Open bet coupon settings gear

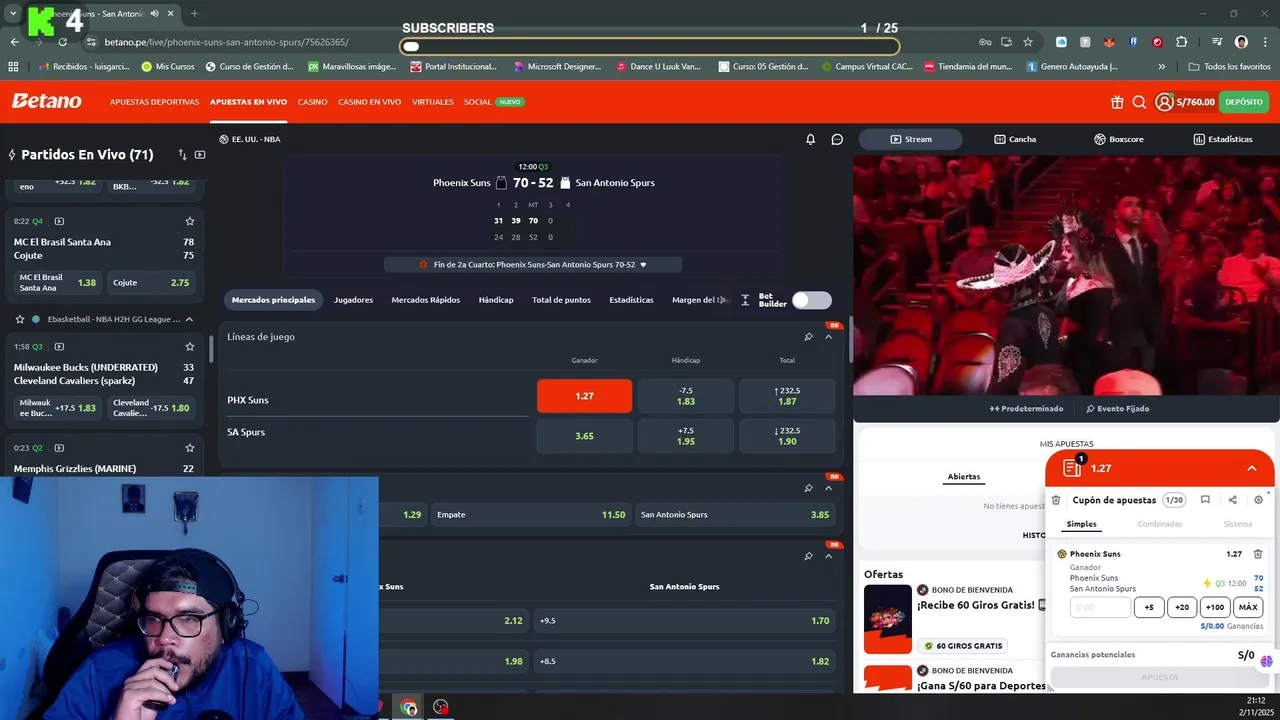click(1259, 500)
